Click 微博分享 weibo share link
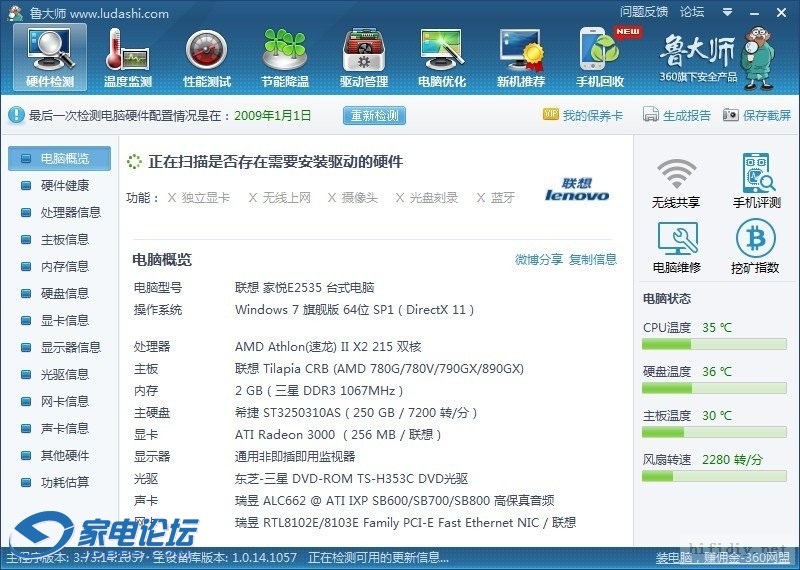This screenshot has width=800, height=570. click(538, 259)
